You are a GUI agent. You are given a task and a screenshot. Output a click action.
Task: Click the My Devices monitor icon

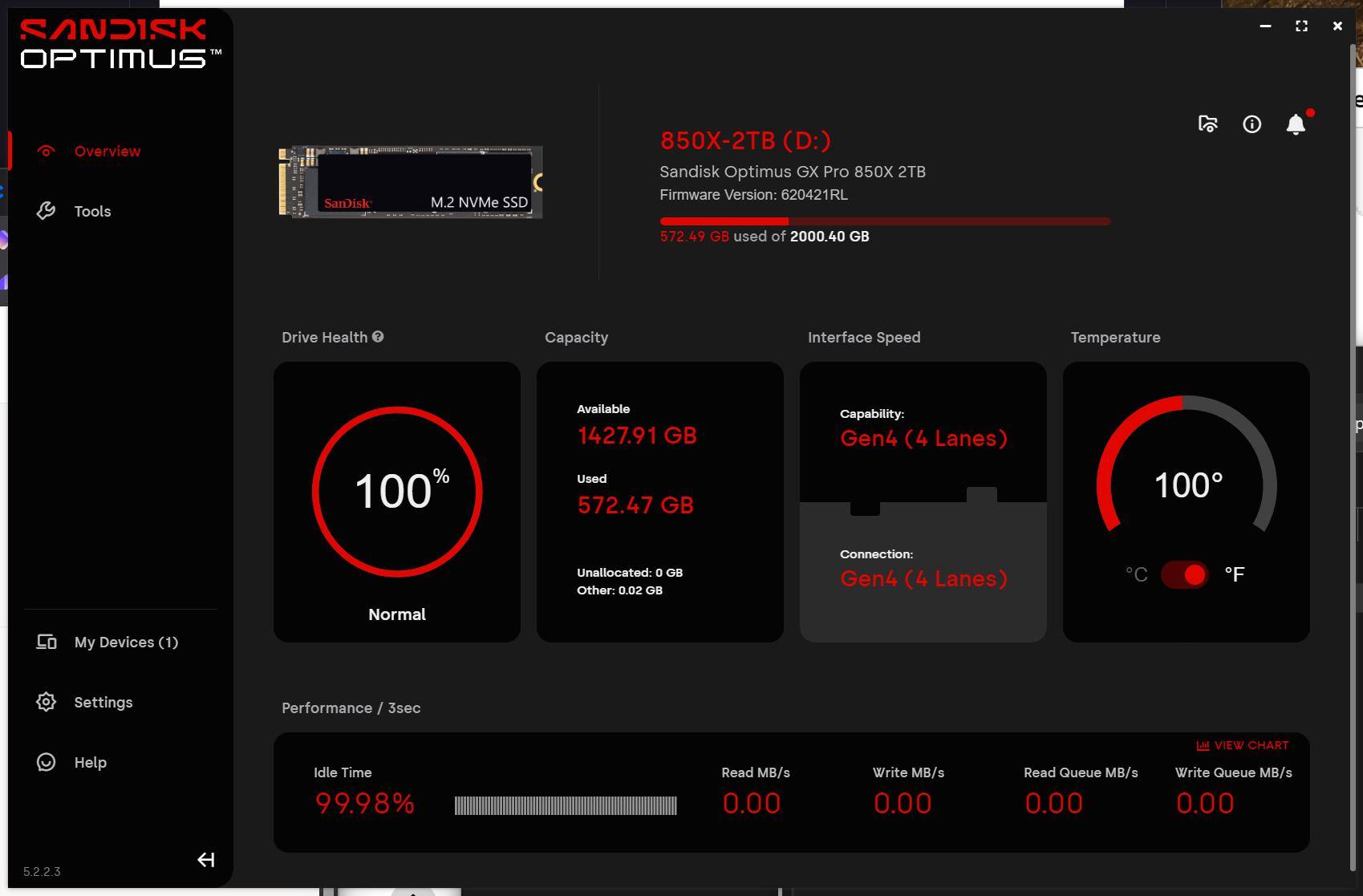tap(47, 642)
